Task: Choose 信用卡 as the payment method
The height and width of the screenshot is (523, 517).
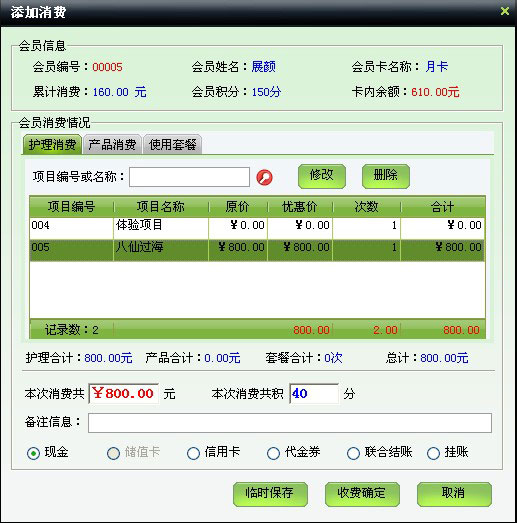Action: tap(193, 453)
